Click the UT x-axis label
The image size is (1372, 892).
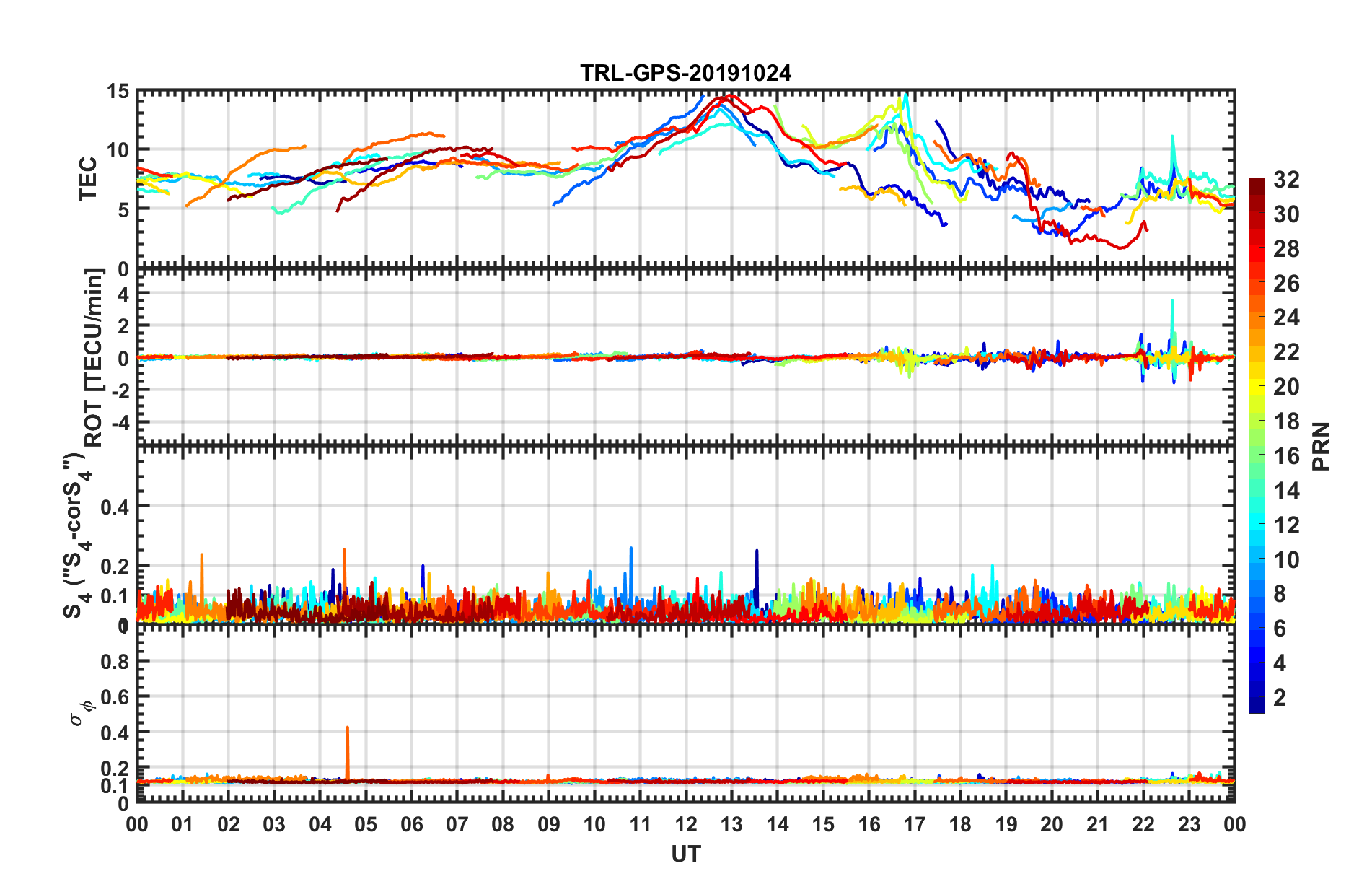pyautogui.click(x=686, y=854)
